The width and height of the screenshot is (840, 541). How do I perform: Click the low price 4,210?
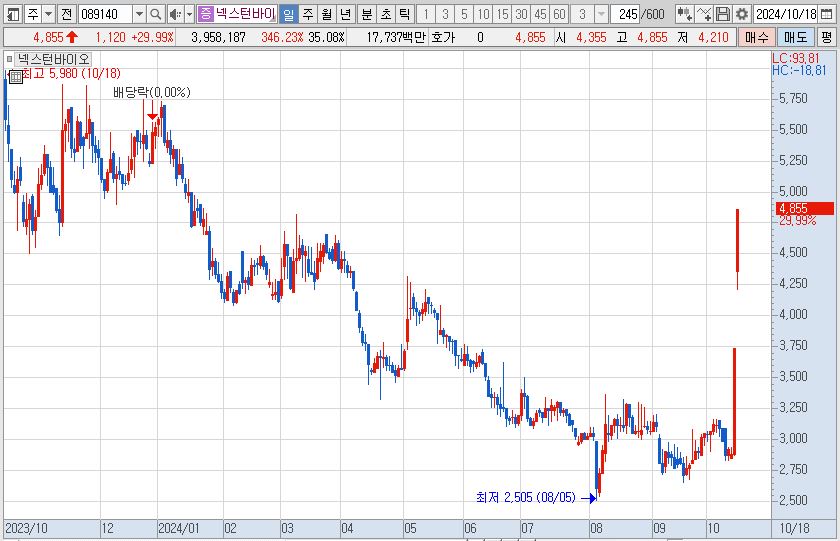coord(713,37)
